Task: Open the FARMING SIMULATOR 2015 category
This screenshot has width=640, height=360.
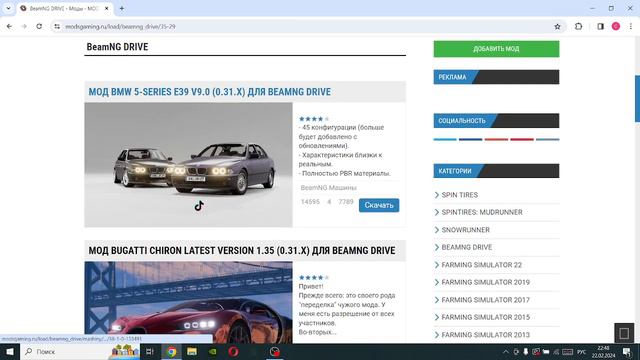Action: point(486,317)
